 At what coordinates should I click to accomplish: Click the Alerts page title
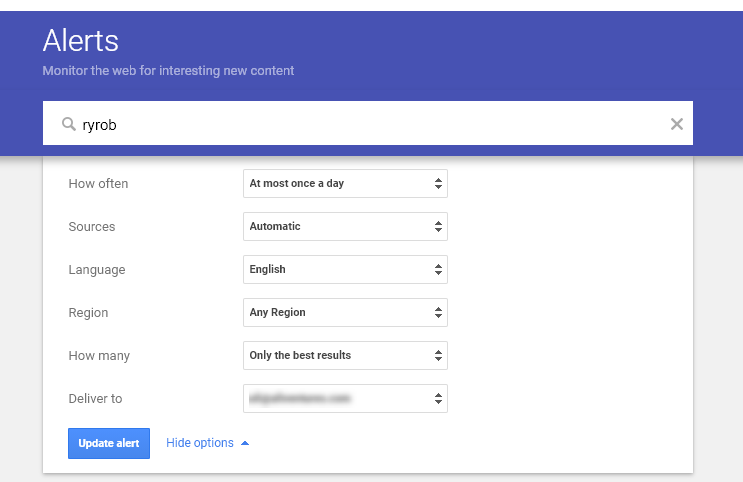pyautogui.click(x=81, y=40)
